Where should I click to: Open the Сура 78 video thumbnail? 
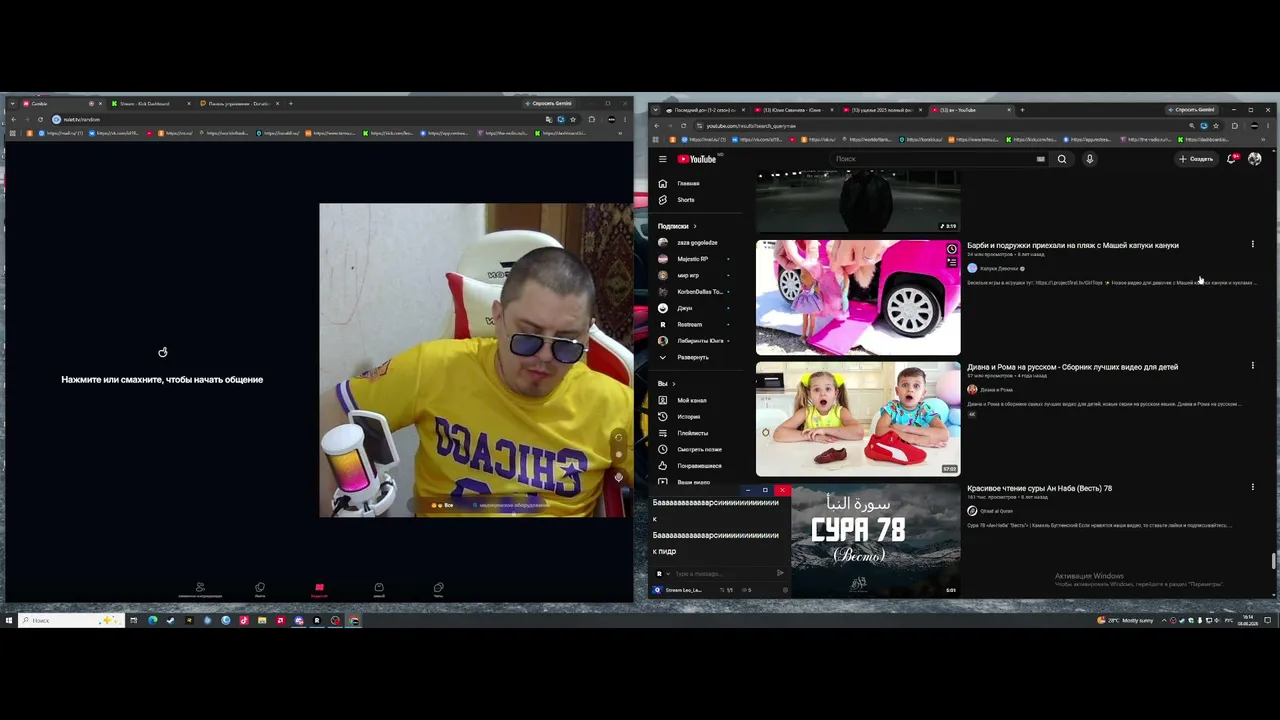(875, 540)
